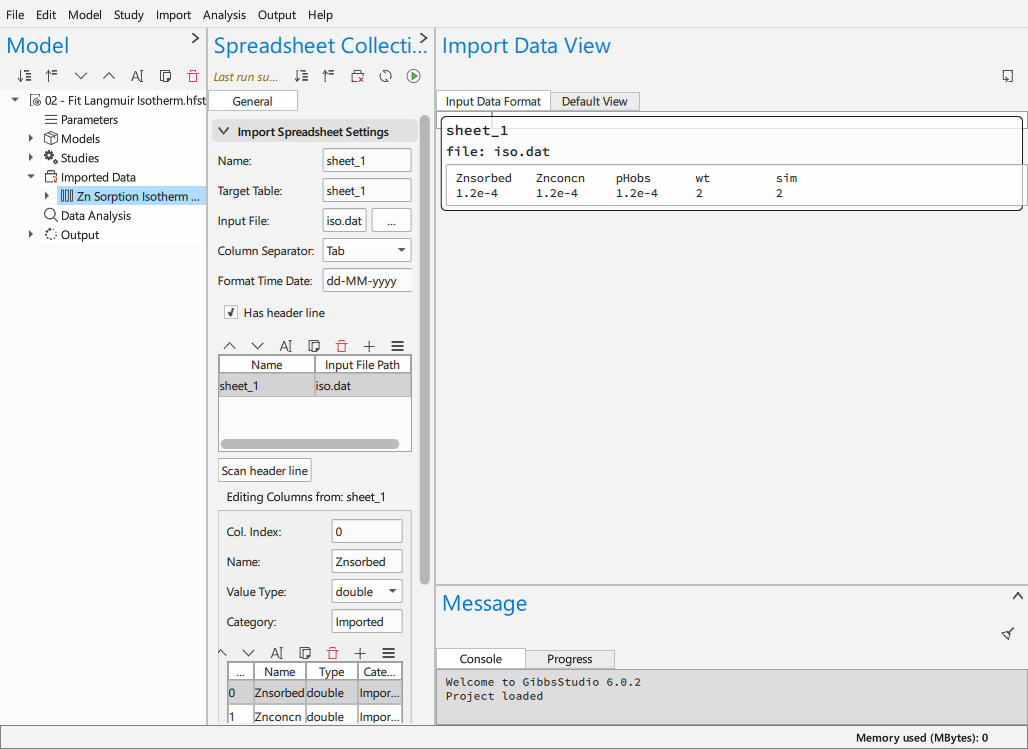Delete column with red trash icon
Screen dimensions: 1028x749
point(332,653)
